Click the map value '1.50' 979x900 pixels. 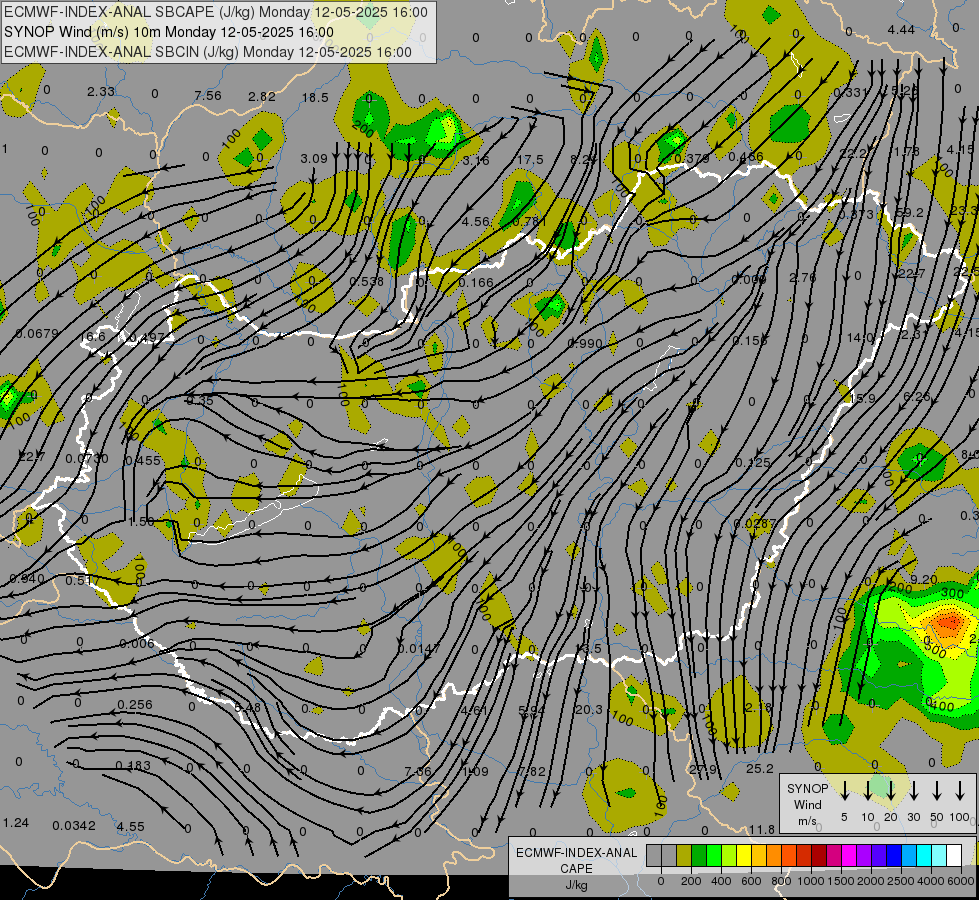141,521
